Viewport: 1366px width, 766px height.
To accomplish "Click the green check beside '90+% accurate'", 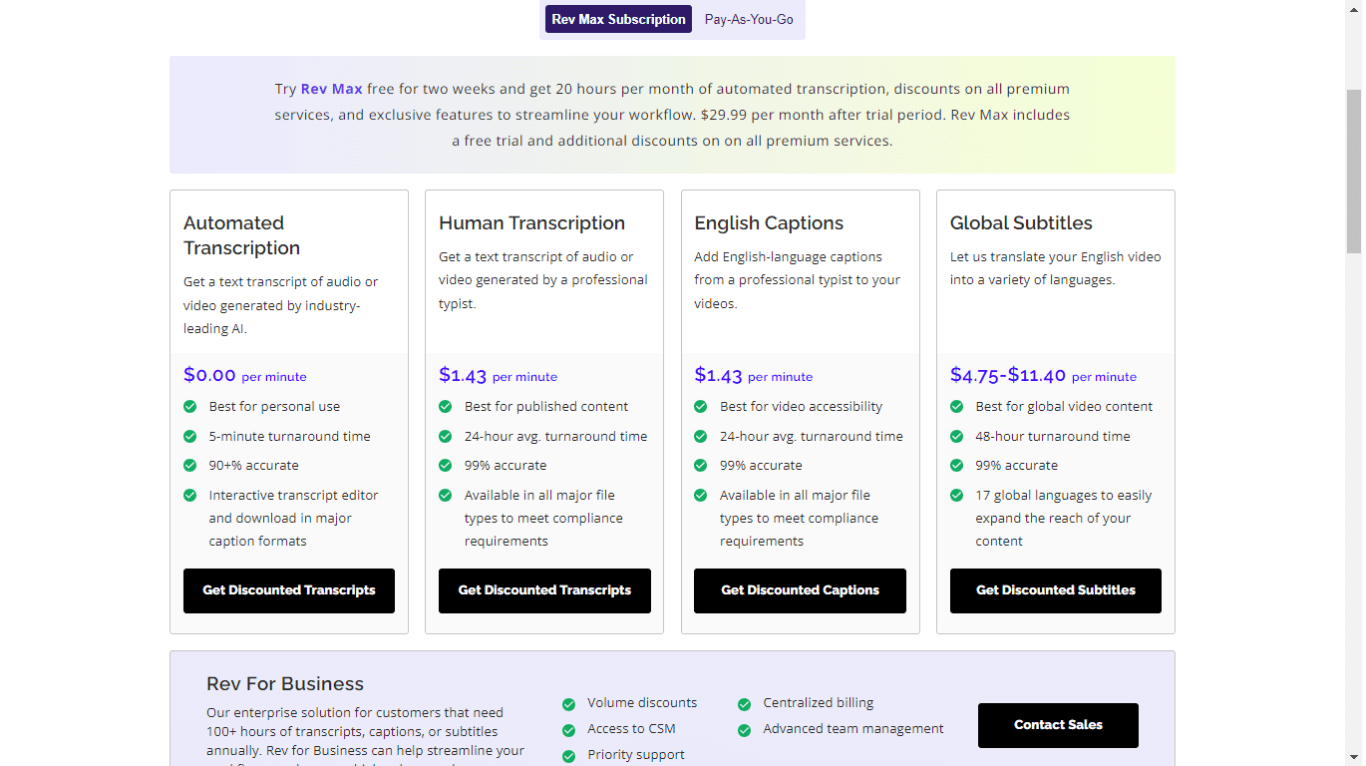I will tap(190, 466).
